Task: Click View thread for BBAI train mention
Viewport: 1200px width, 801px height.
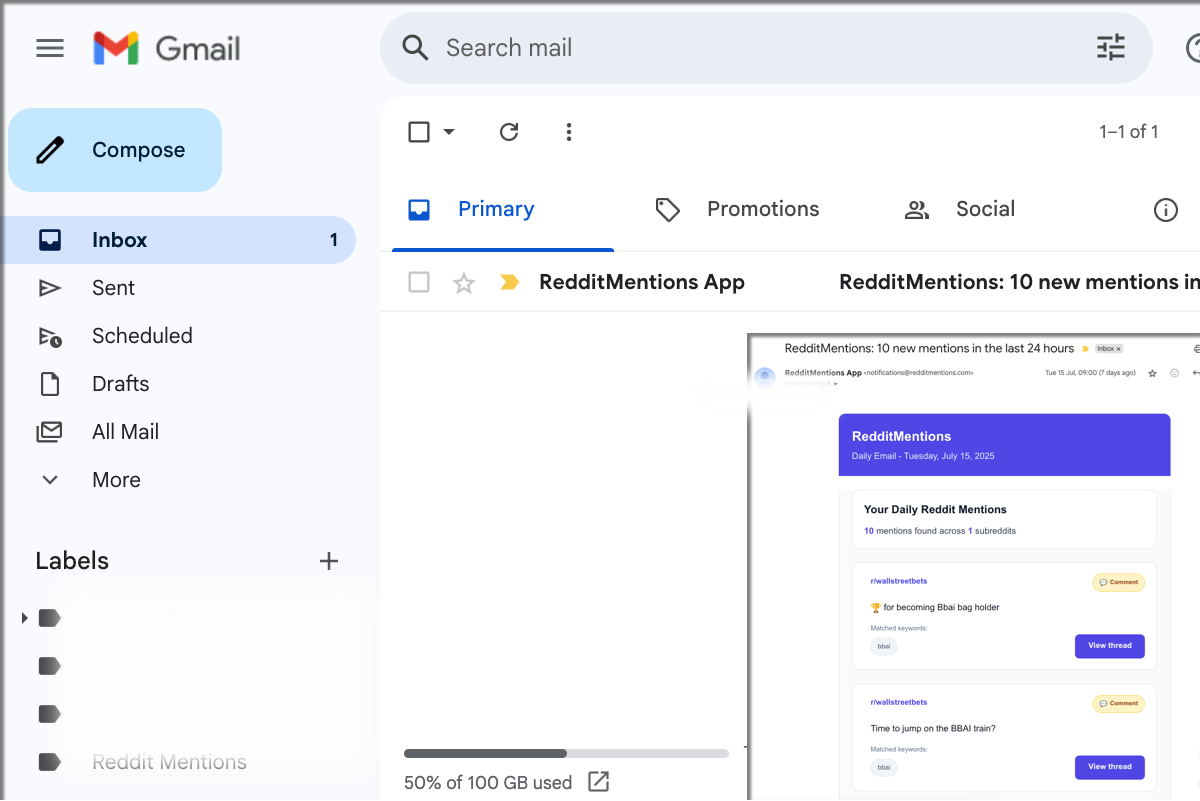Action: click(1110, 767)
